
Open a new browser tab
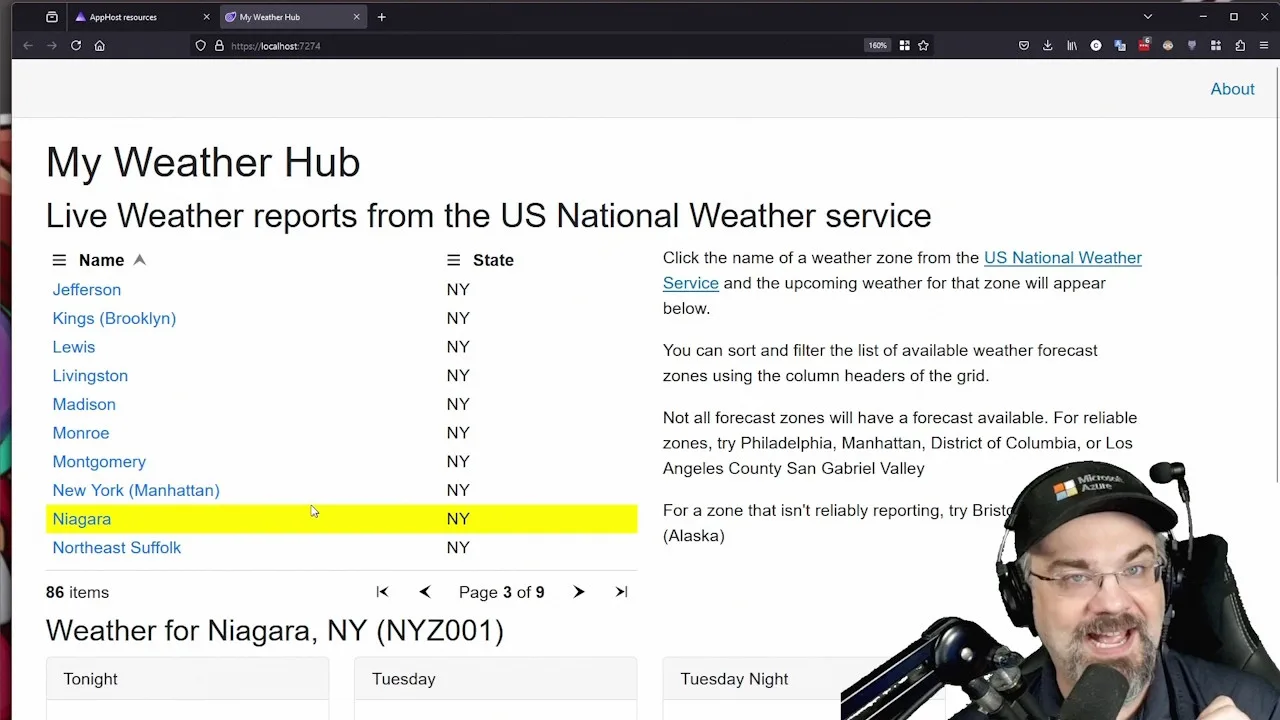381,16
